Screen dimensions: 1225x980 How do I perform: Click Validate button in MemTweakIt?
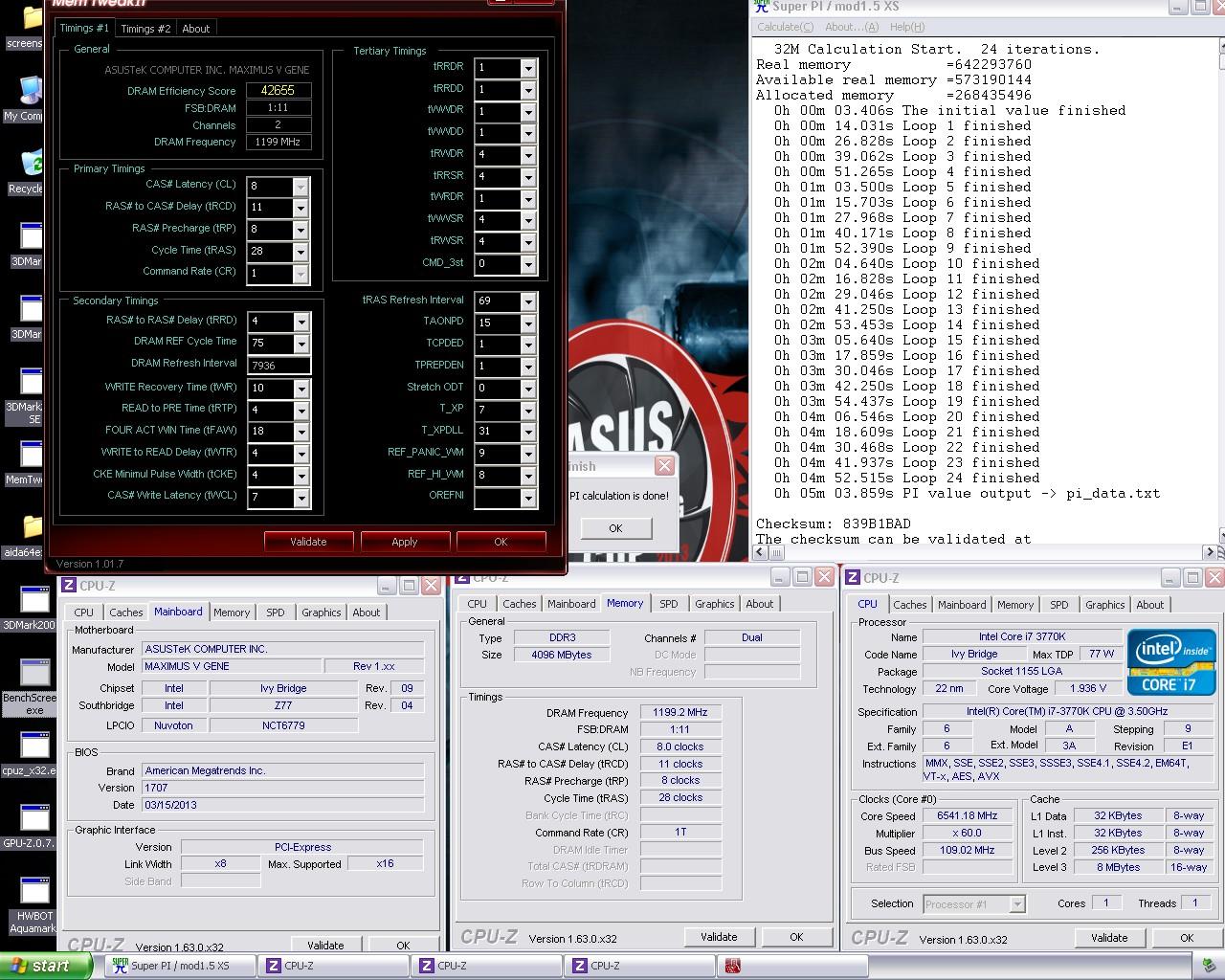point(308,542)
